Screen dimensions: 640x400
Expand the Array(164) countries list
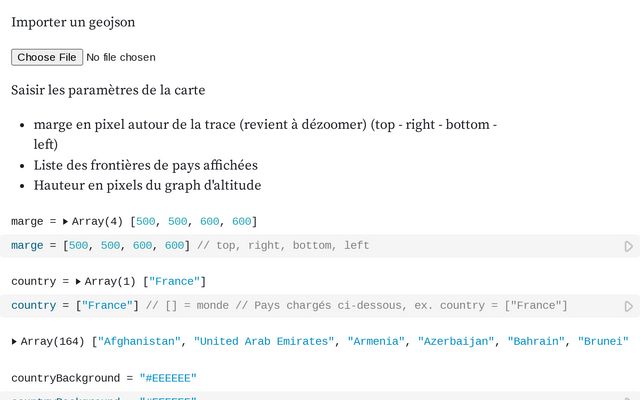click(x=14, y=341)
